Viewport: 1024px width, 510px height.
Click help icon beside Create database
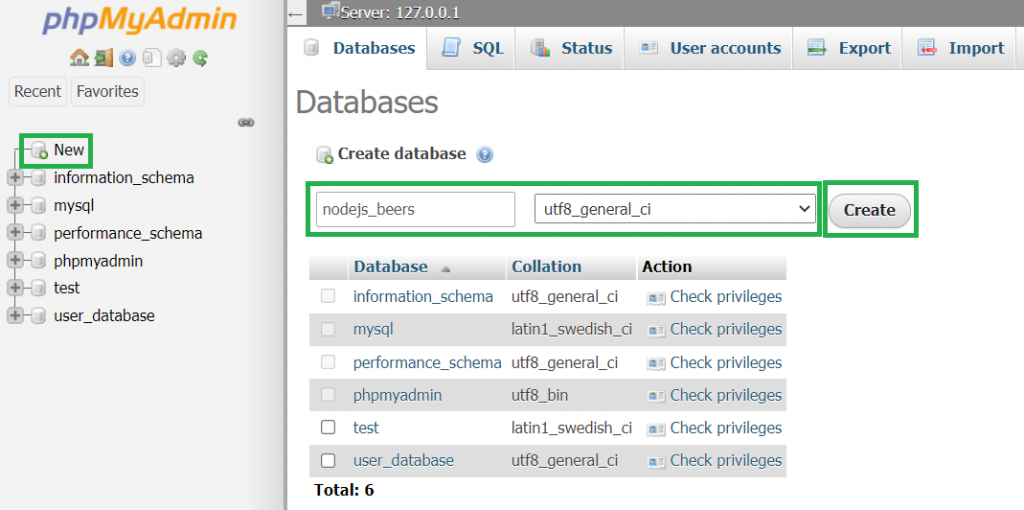point(485,155)
